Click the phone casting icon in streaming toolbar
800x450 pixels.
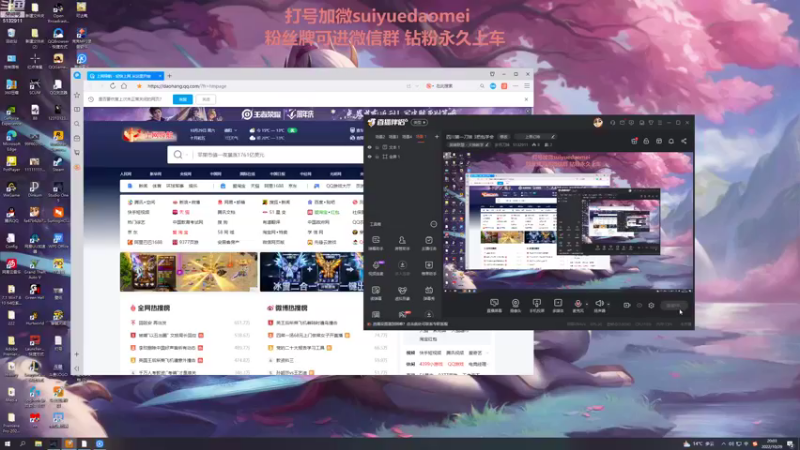coord(536,303)
